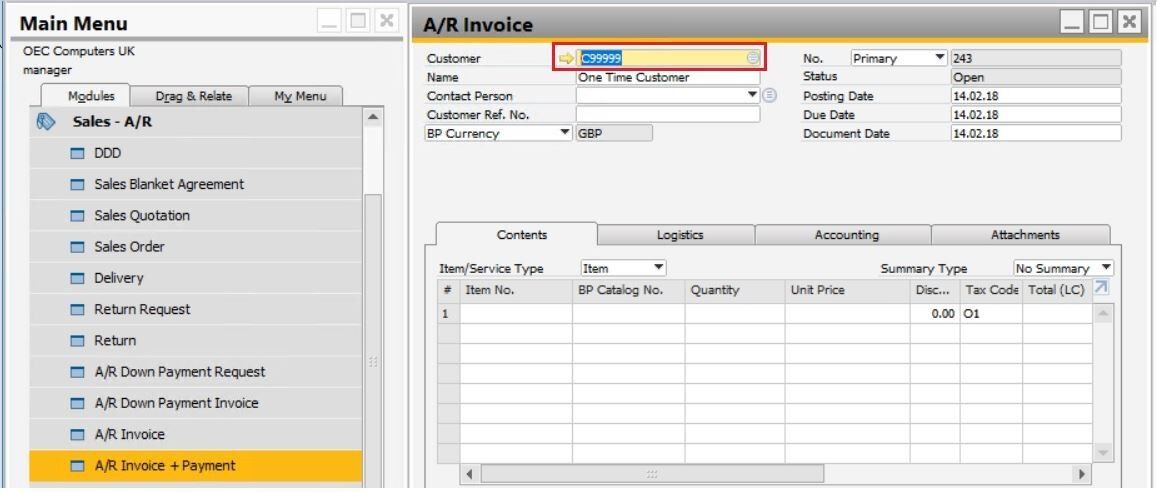The width and height of the screenshot is (1157, 492).
Task: Click the Delivery window icon
Action: pyautogui.click(x=77, y=278)
